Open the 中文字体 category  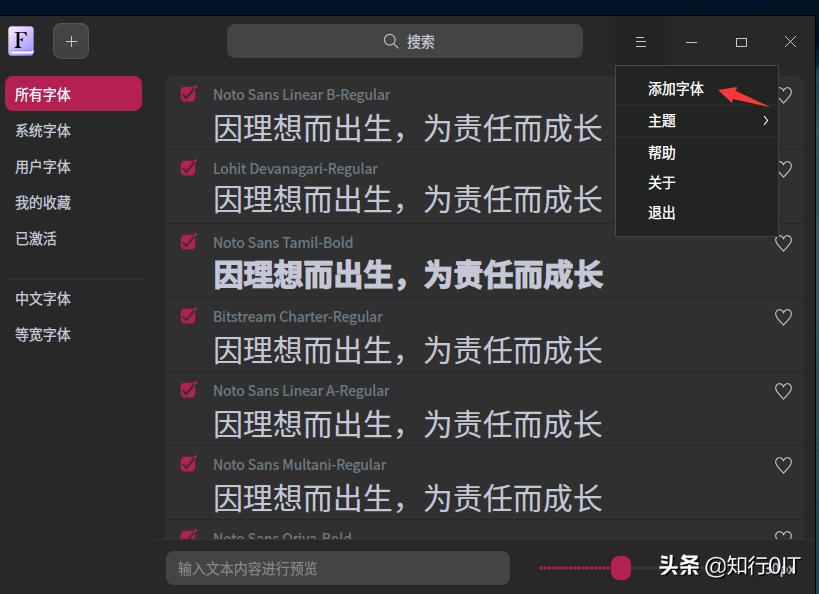tap(50, 299)
